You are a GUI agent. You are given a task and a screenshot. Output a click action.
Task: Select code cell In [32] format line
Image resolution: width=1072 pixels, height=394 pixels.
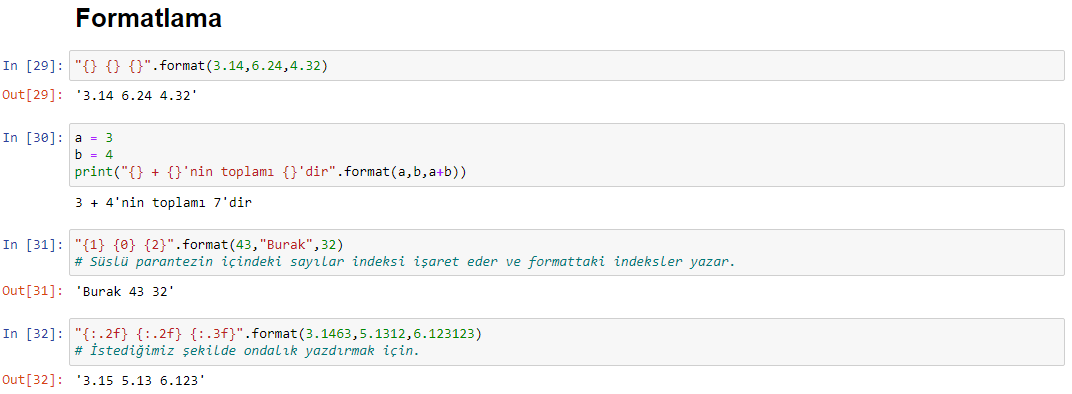278,334
